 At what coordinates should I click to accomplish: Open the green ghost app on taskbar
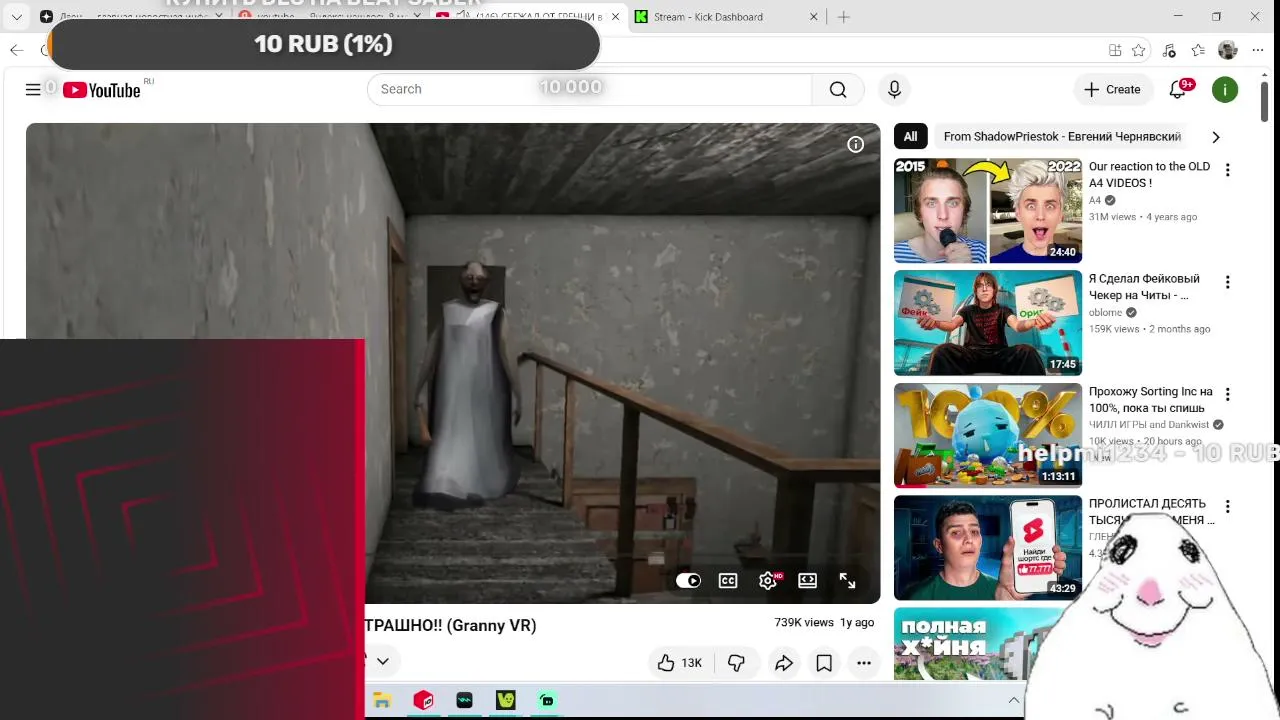[x=505, y=701]
